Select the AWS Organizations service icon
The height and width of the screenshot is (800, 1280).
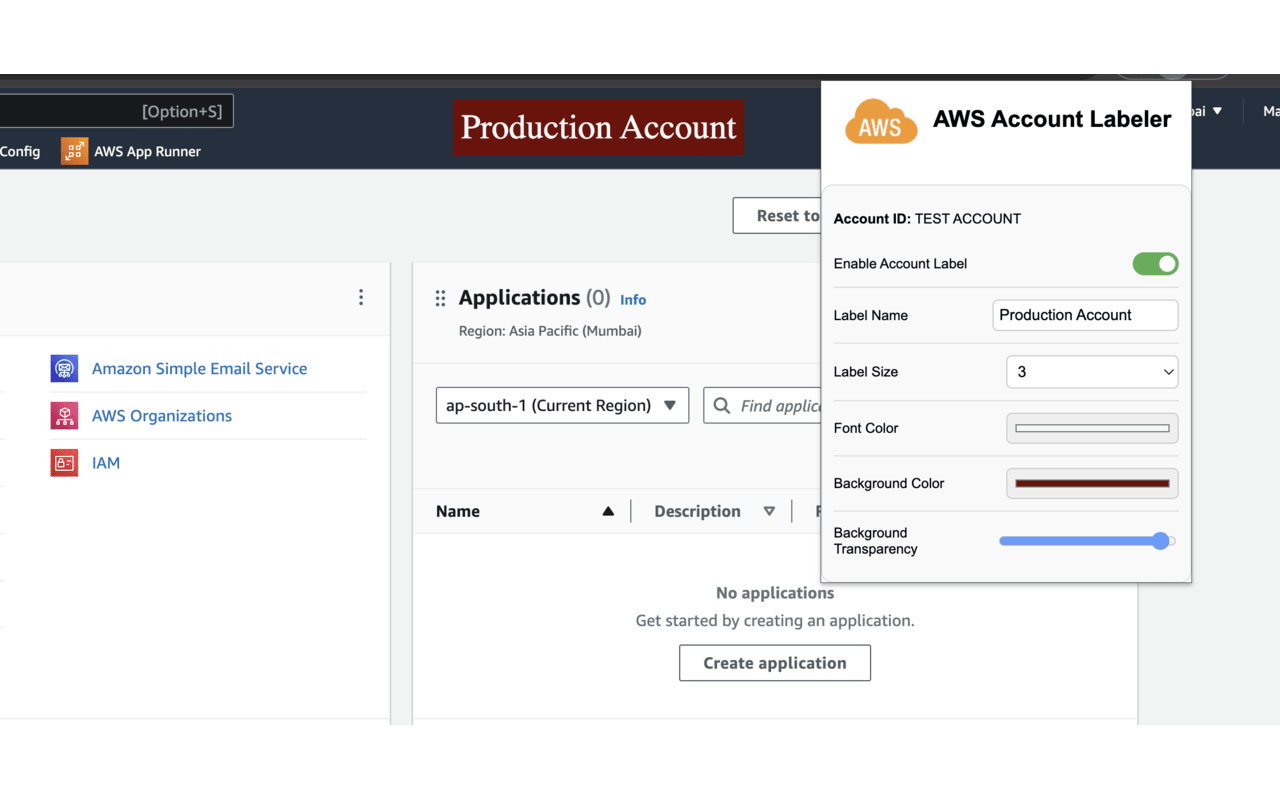pos(64,415)
